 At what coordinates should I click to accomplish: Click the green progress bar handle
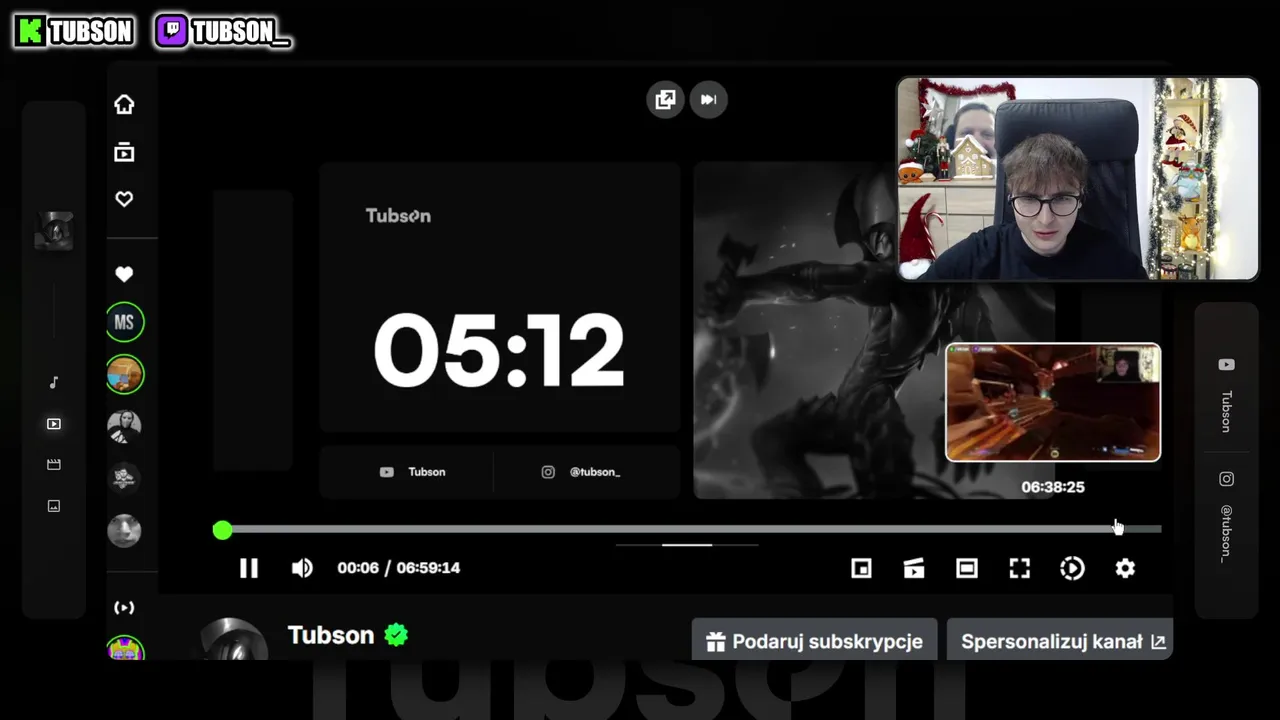(x=222, y=530)
